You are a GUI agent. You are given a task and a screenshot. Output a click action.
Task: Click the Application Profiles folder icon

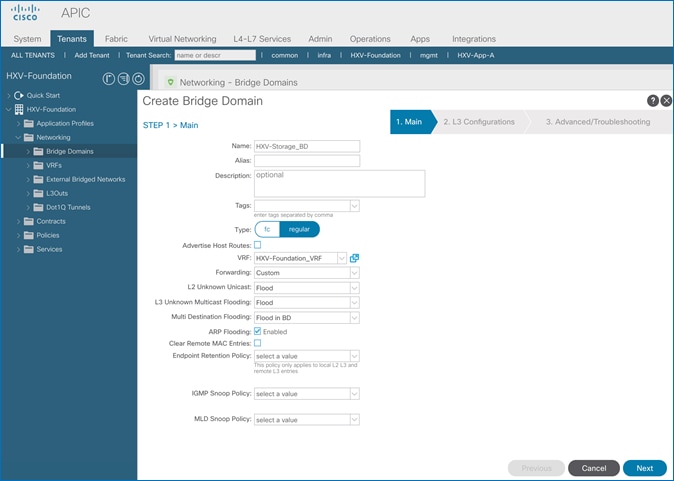pos(29,124)
